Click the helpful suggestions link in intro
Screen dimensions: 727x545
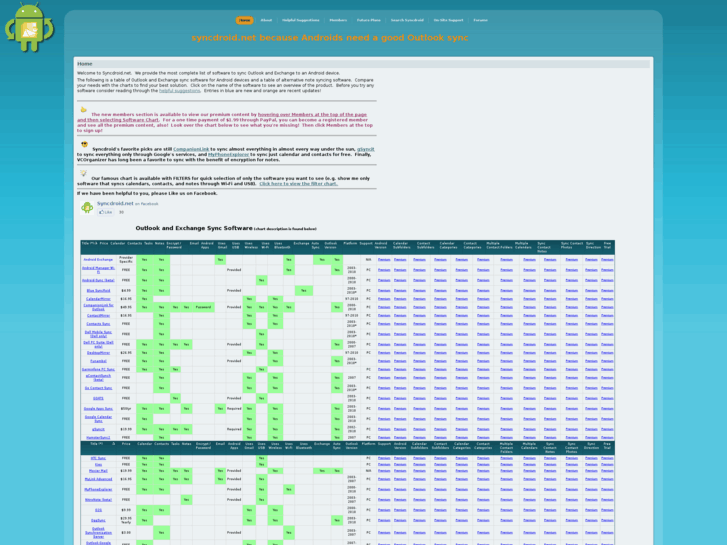tap(179, 91)
